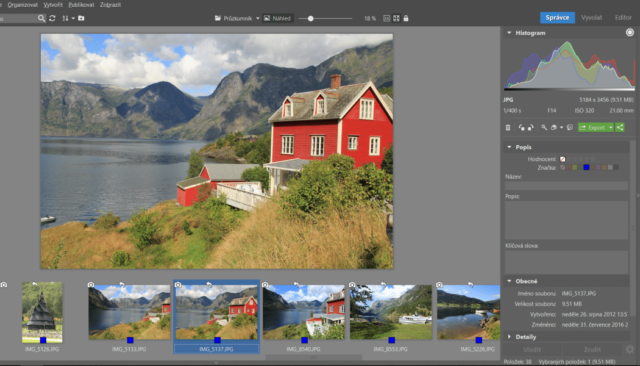Toggle the histogram overexposure circle button
640x366 pixels.
pyautogui.click(x=630, y=33)
